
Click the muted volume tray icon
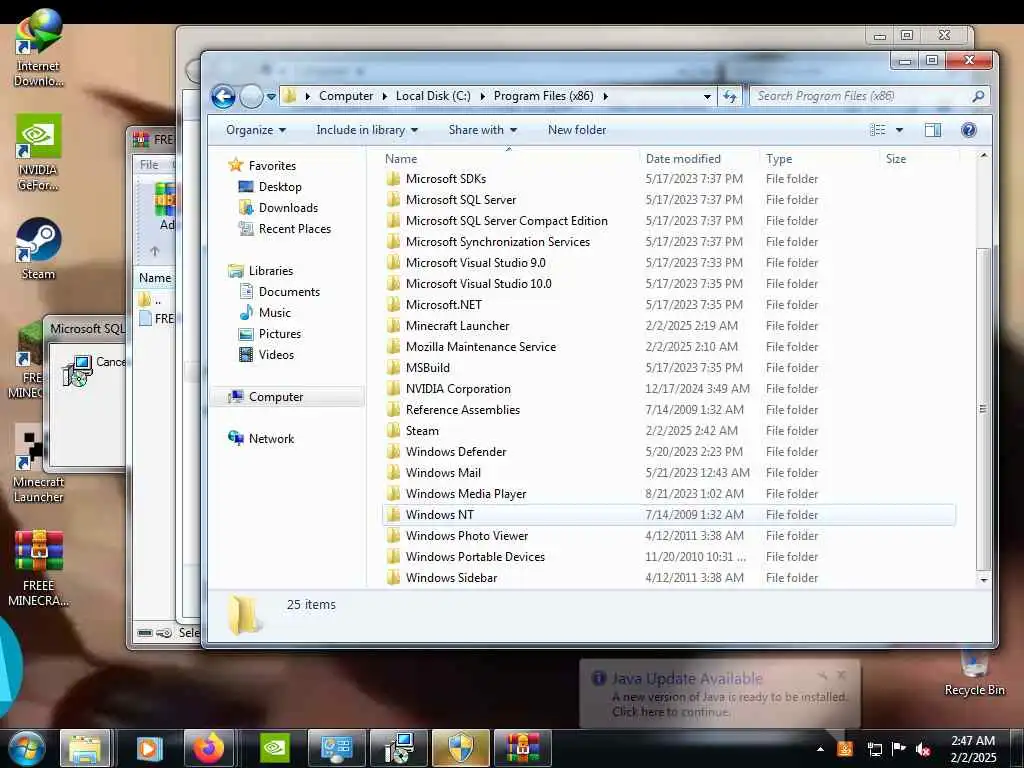pos(922,750)
